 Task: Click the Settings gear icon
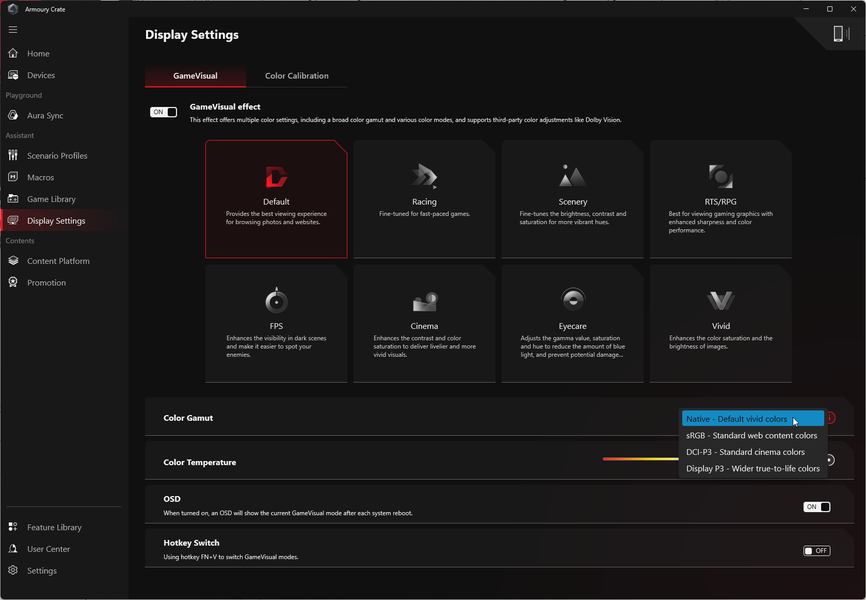13,570
